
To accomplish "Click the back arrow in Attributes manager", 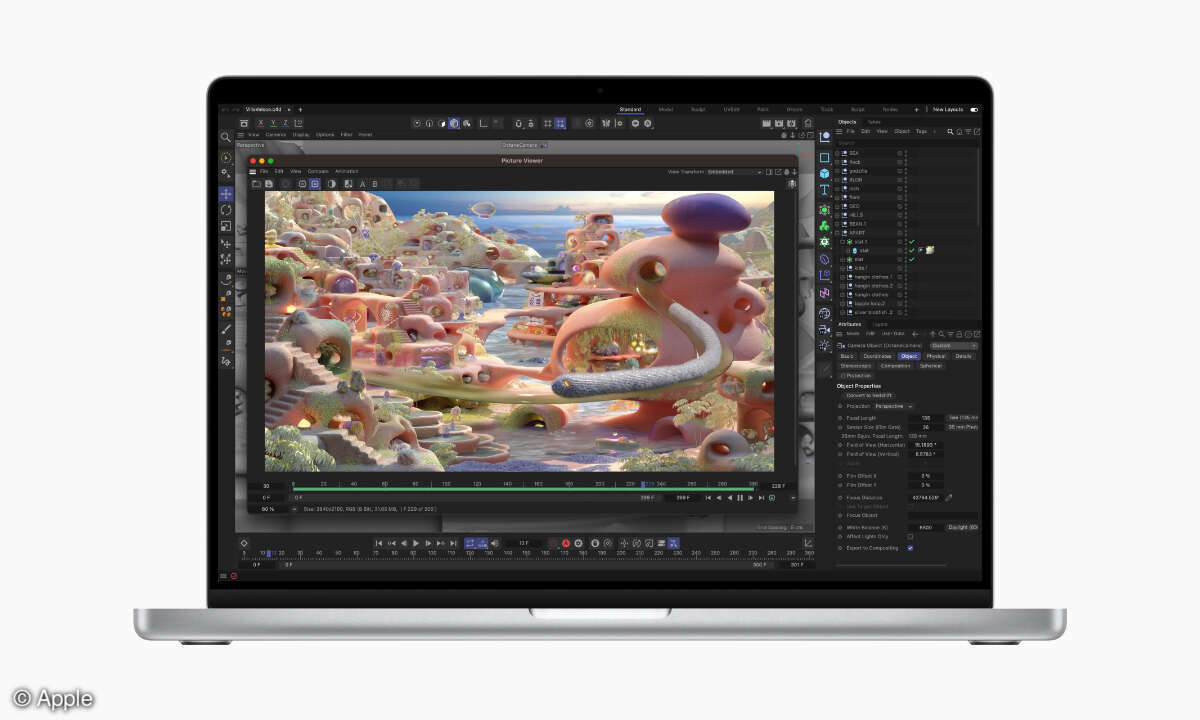I will (914, 333).
